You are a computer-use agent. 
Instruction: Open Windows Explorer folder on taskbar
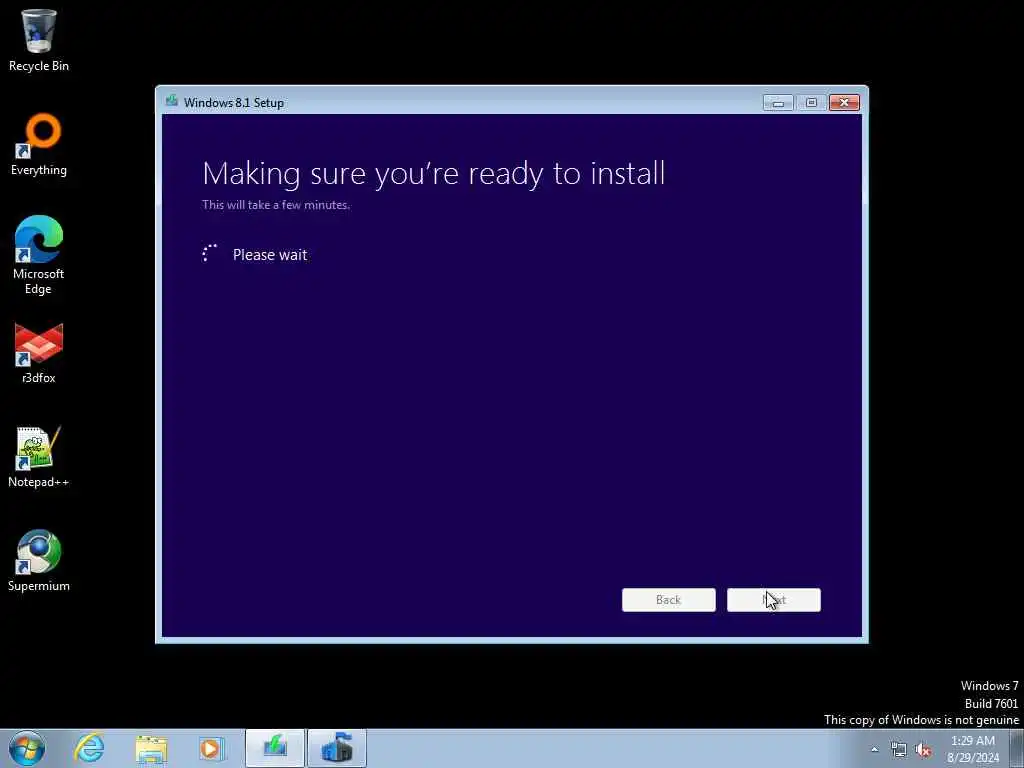point(152,748)
